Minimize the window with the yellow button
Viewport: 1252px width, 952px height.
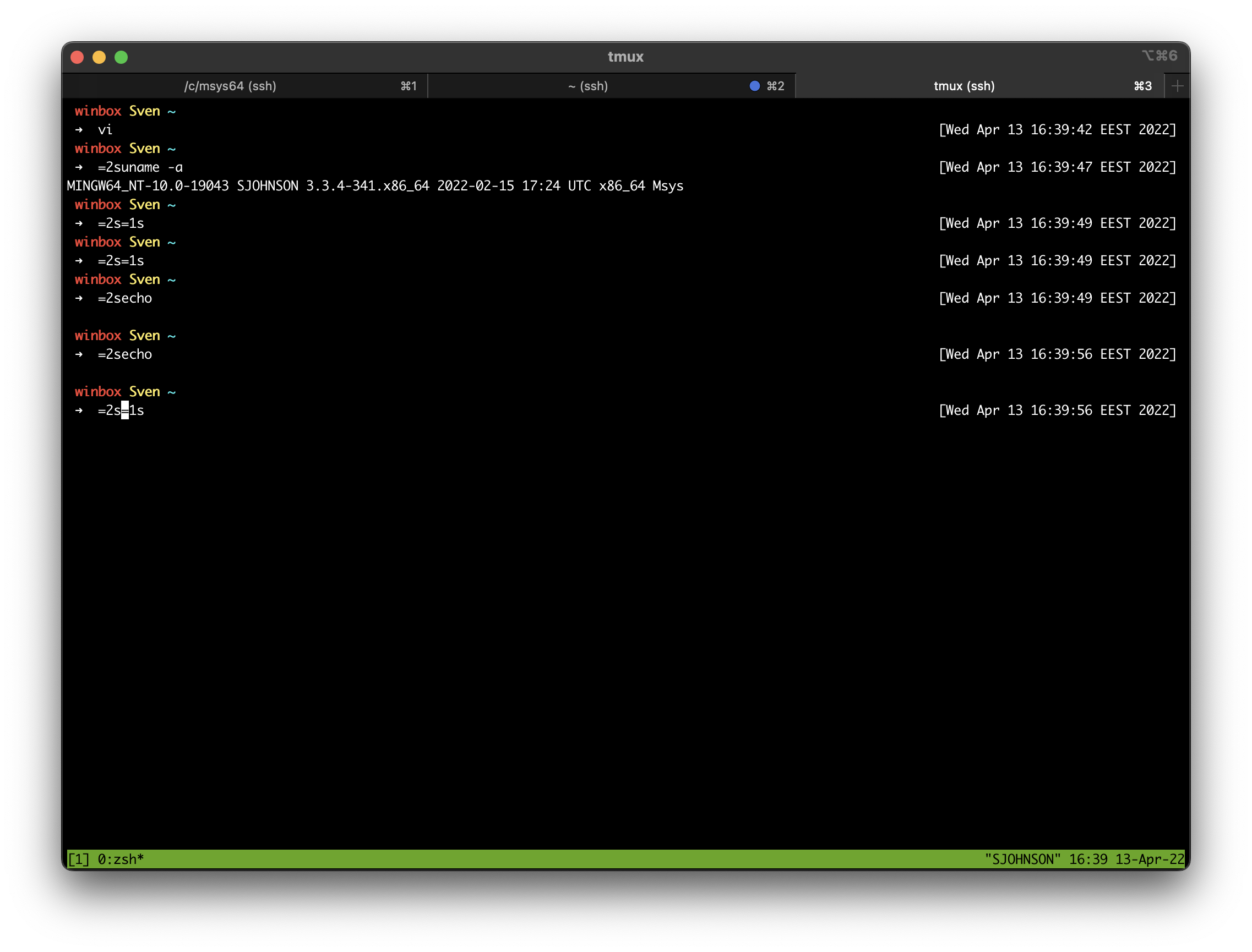(x=99, y=57)
